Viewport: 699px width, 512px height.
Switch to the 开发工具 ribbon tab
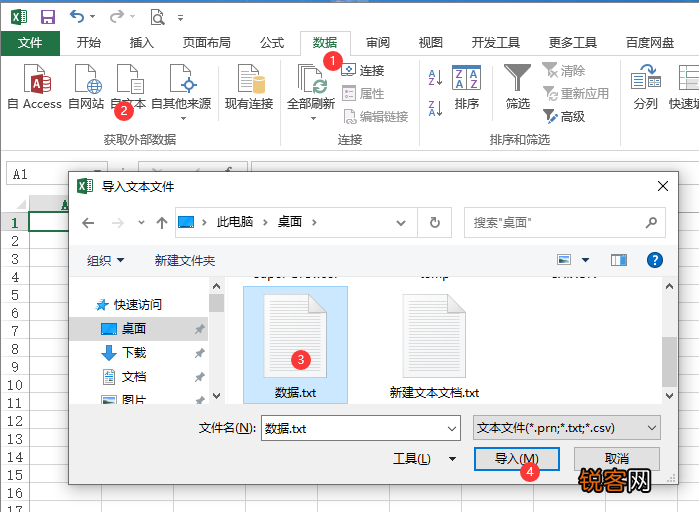pos(496,43)
